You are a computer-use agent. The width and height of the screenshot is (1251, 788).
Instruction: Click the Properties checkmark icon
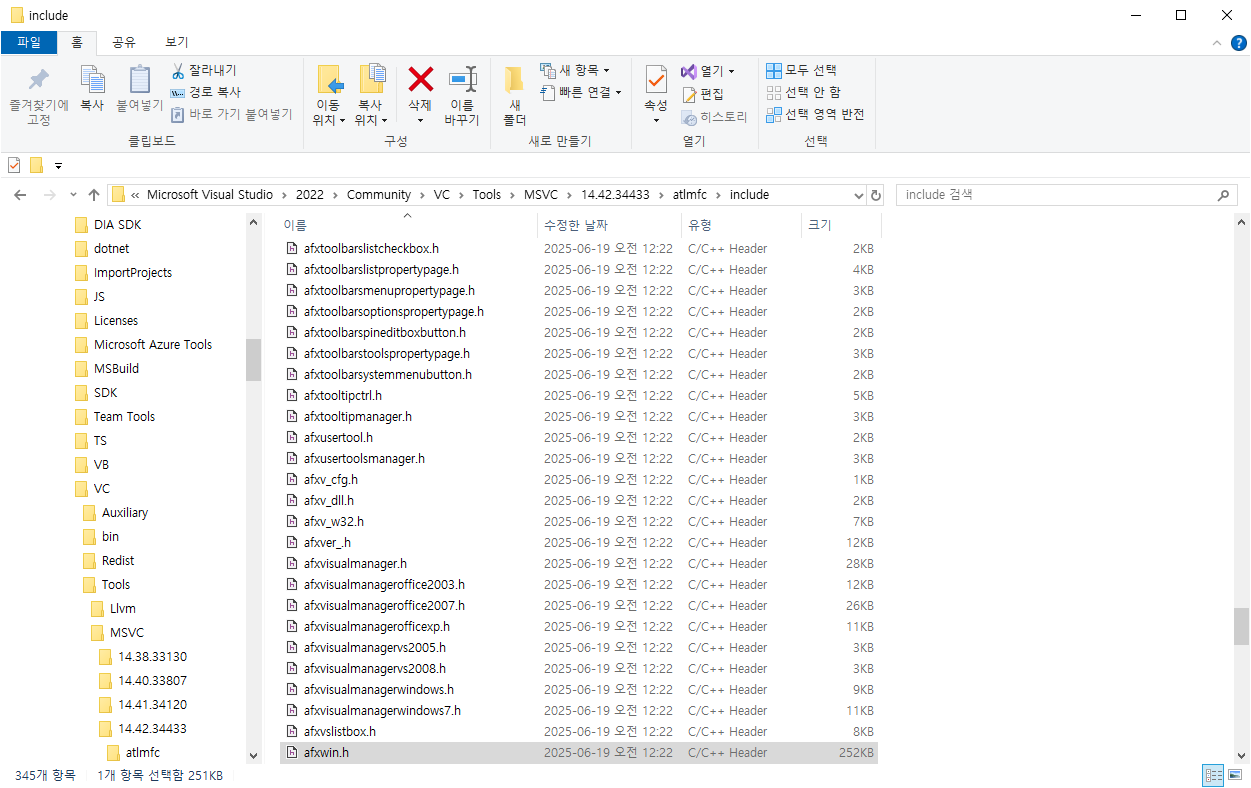pos(656,80)
